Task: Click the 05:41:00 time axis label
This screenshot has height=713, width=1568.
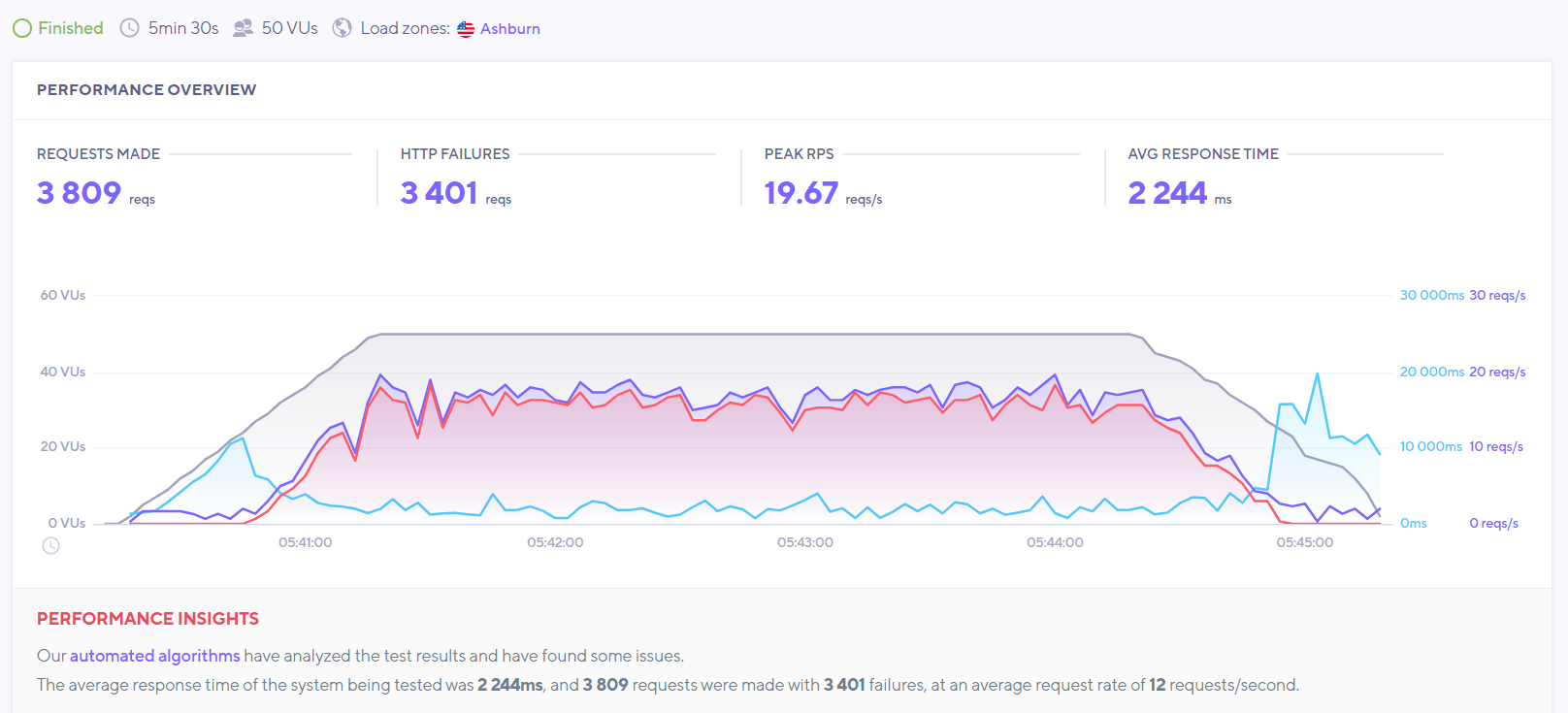Action: pyautogui.click(x=305, y=542)
